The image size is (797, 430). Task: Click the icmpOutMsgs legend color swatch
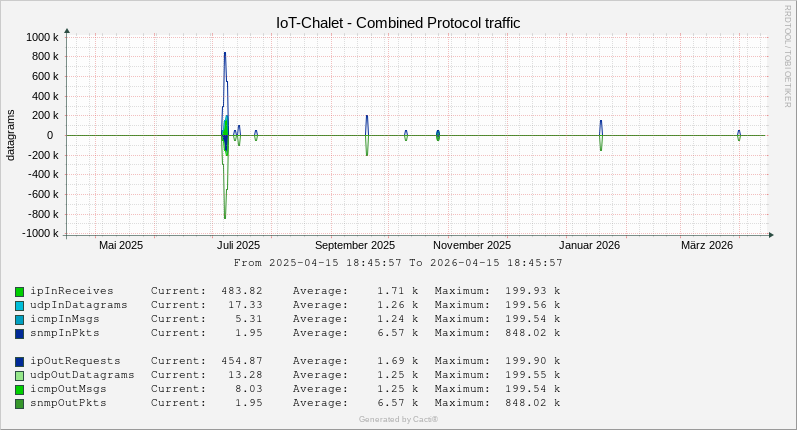pos(19,389)
